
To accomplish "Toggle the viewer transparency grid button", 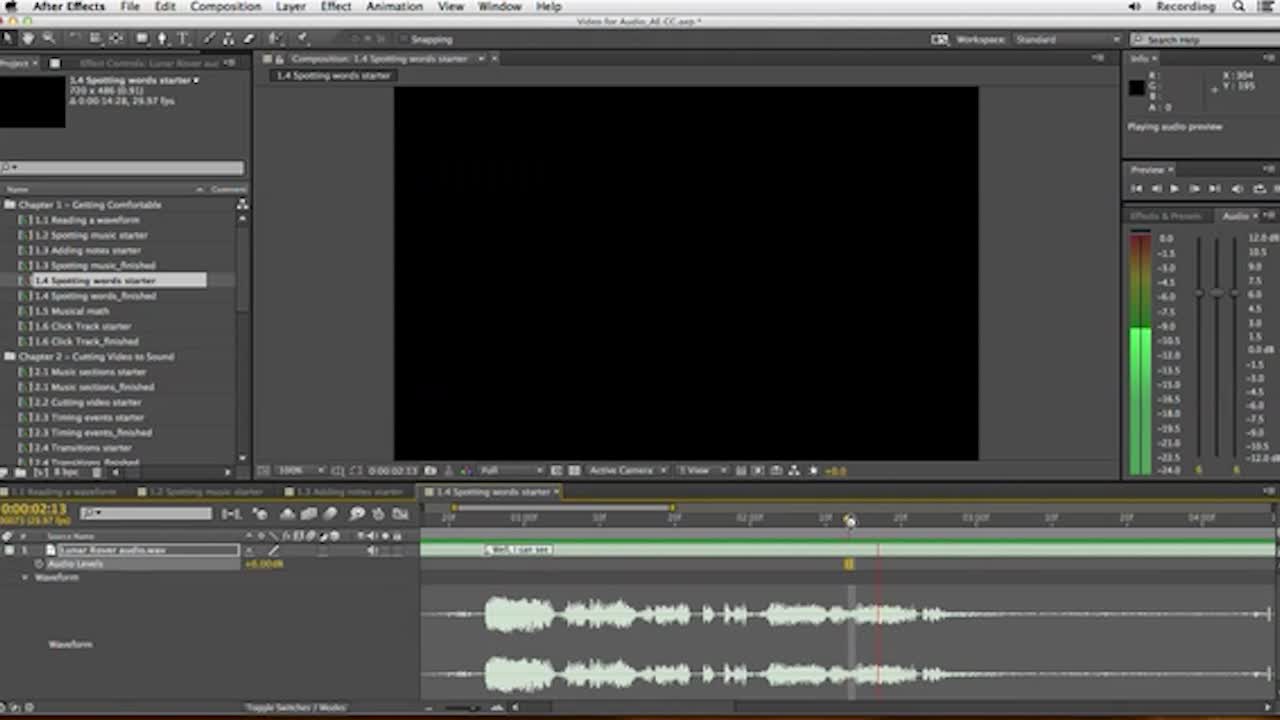I will click(574, 470).
